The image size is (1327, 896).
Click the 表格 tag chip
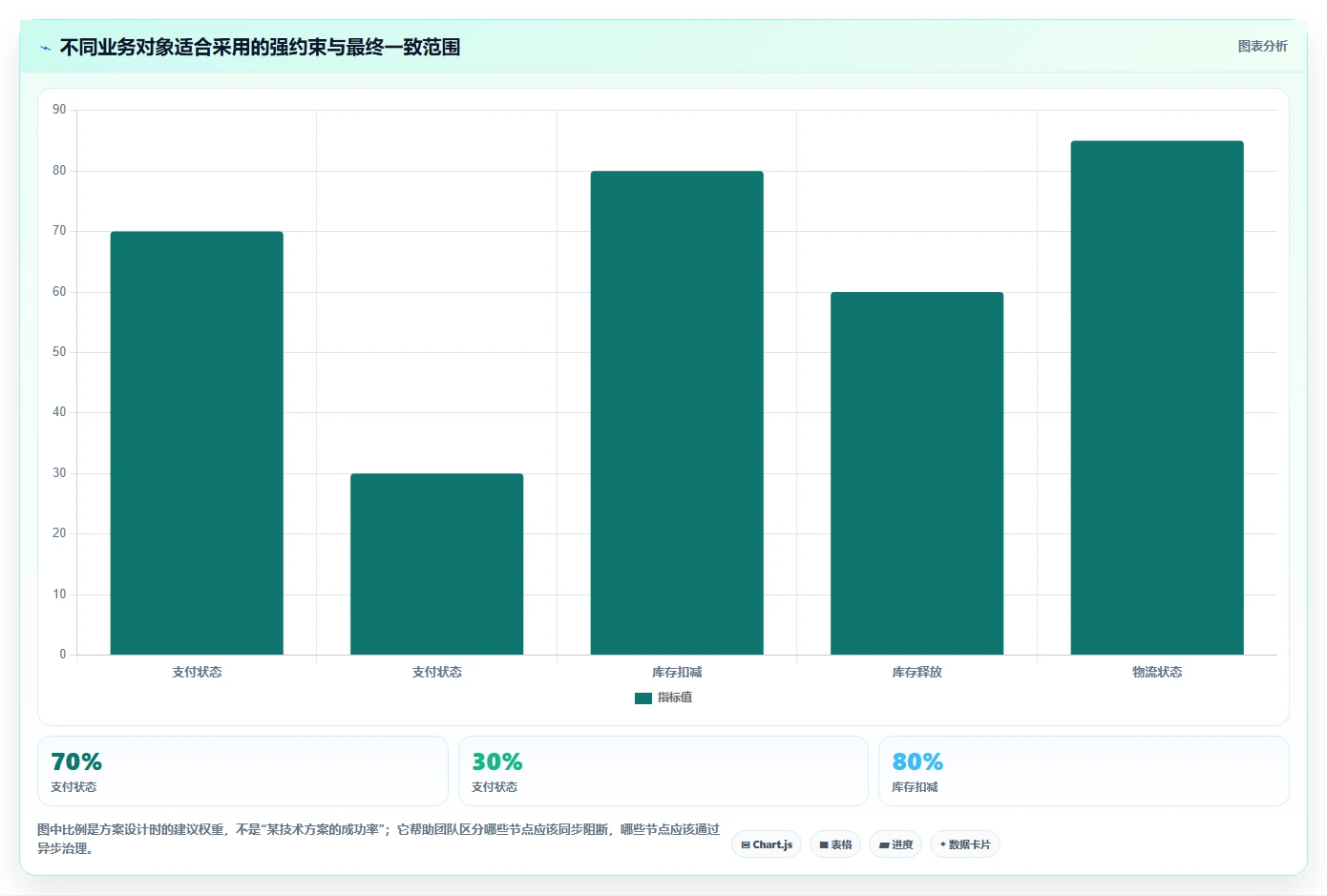click(835, 844)
